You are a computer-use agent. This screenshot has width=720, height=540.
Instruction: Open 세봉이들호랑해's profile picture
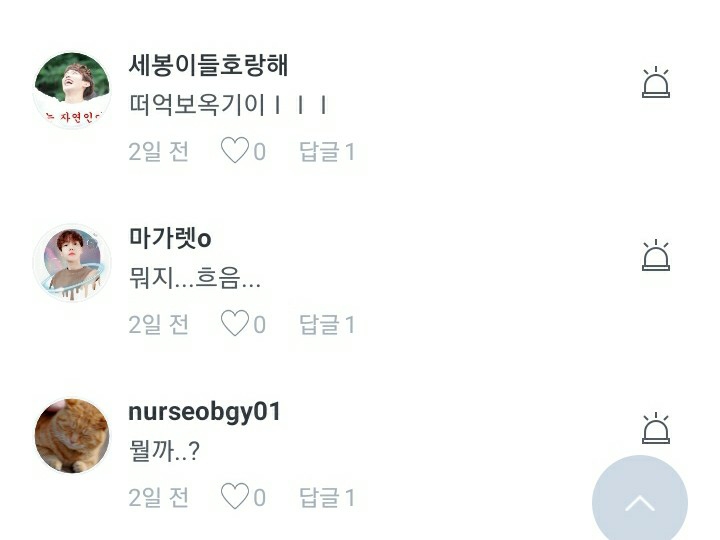click(72, 90)
